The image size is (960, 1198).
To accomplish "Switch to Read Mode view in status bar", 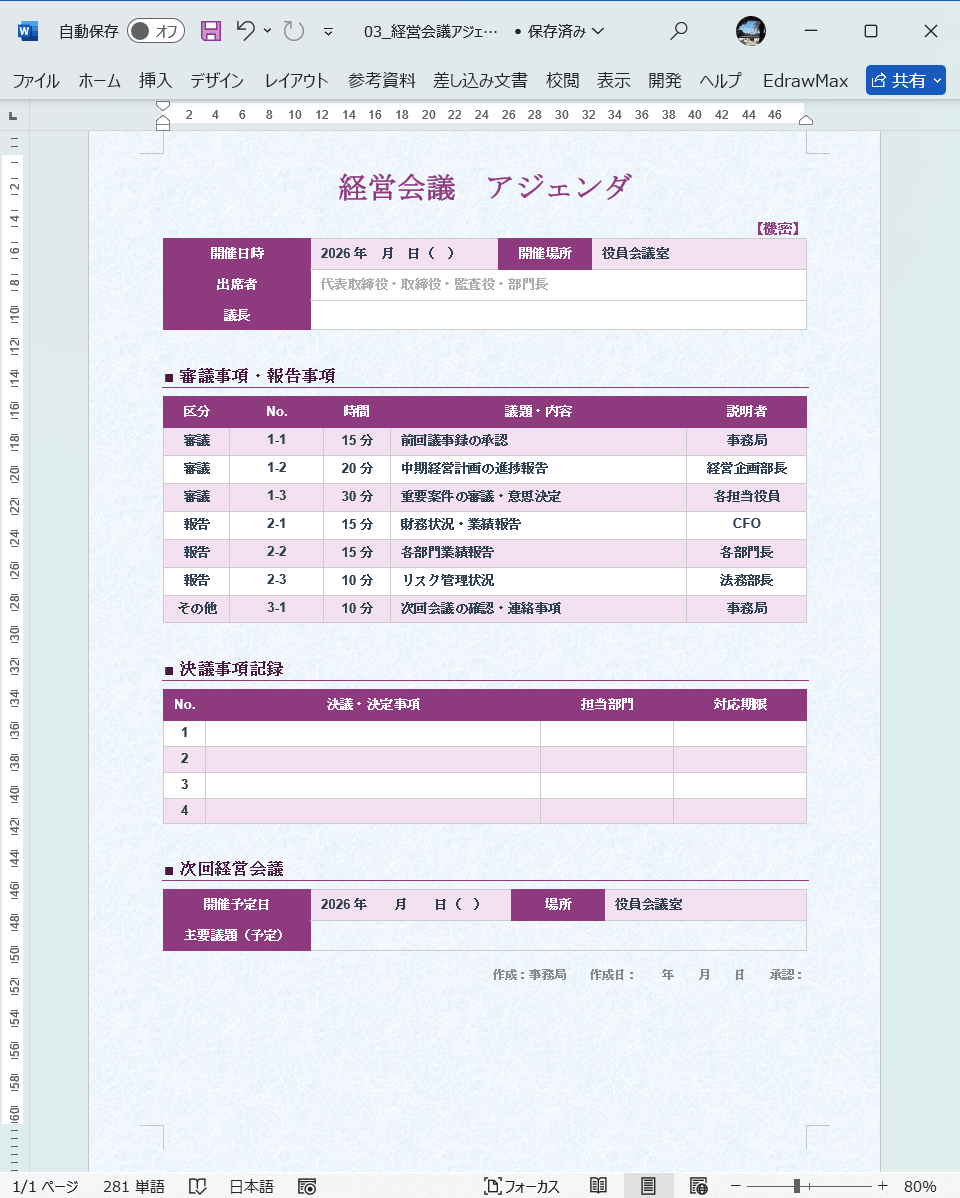I will click(598, 1185).
